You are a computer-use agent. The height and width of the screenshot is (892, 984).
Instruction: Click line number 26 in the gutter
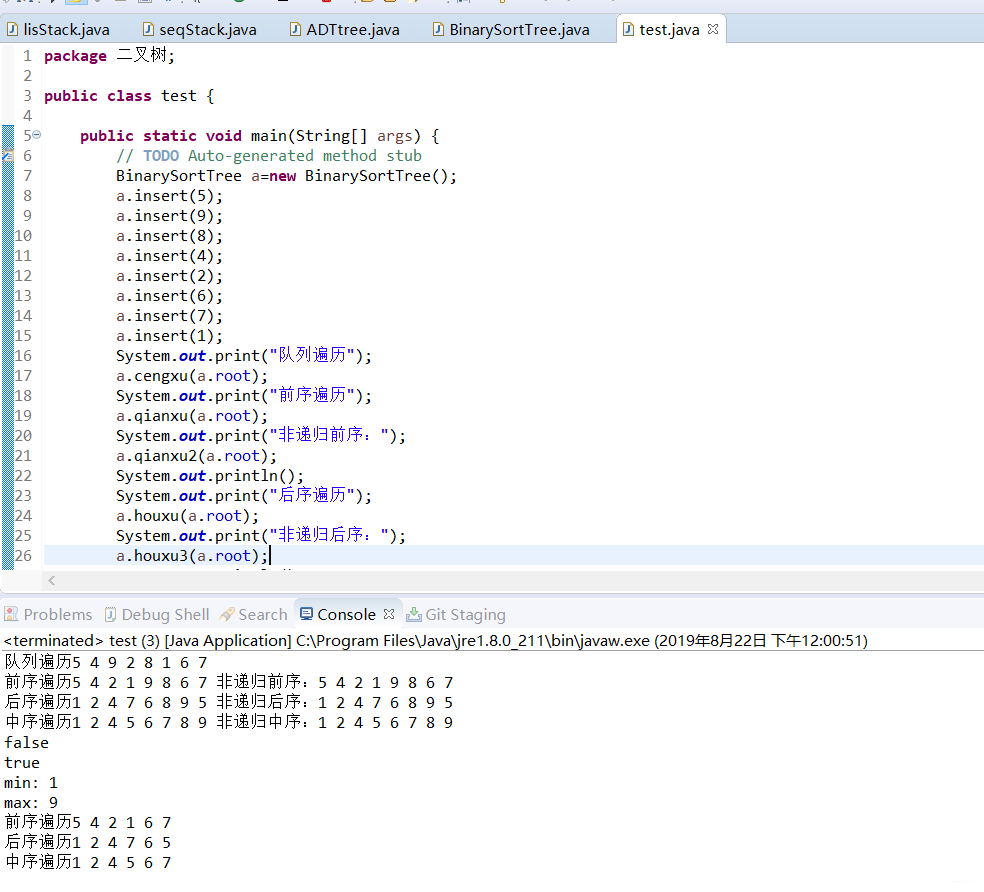coord(23,556)
